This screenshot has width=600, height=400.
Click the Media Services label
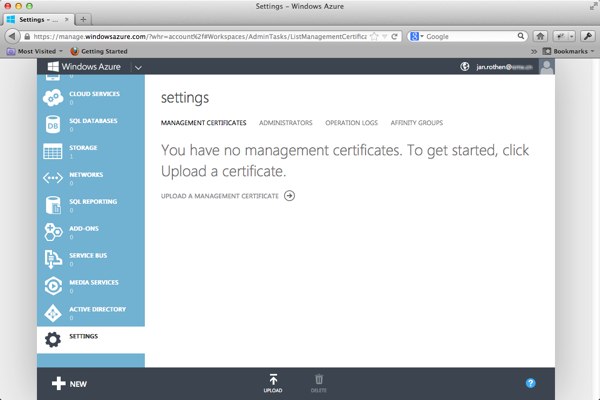click(x=94, y=282)
